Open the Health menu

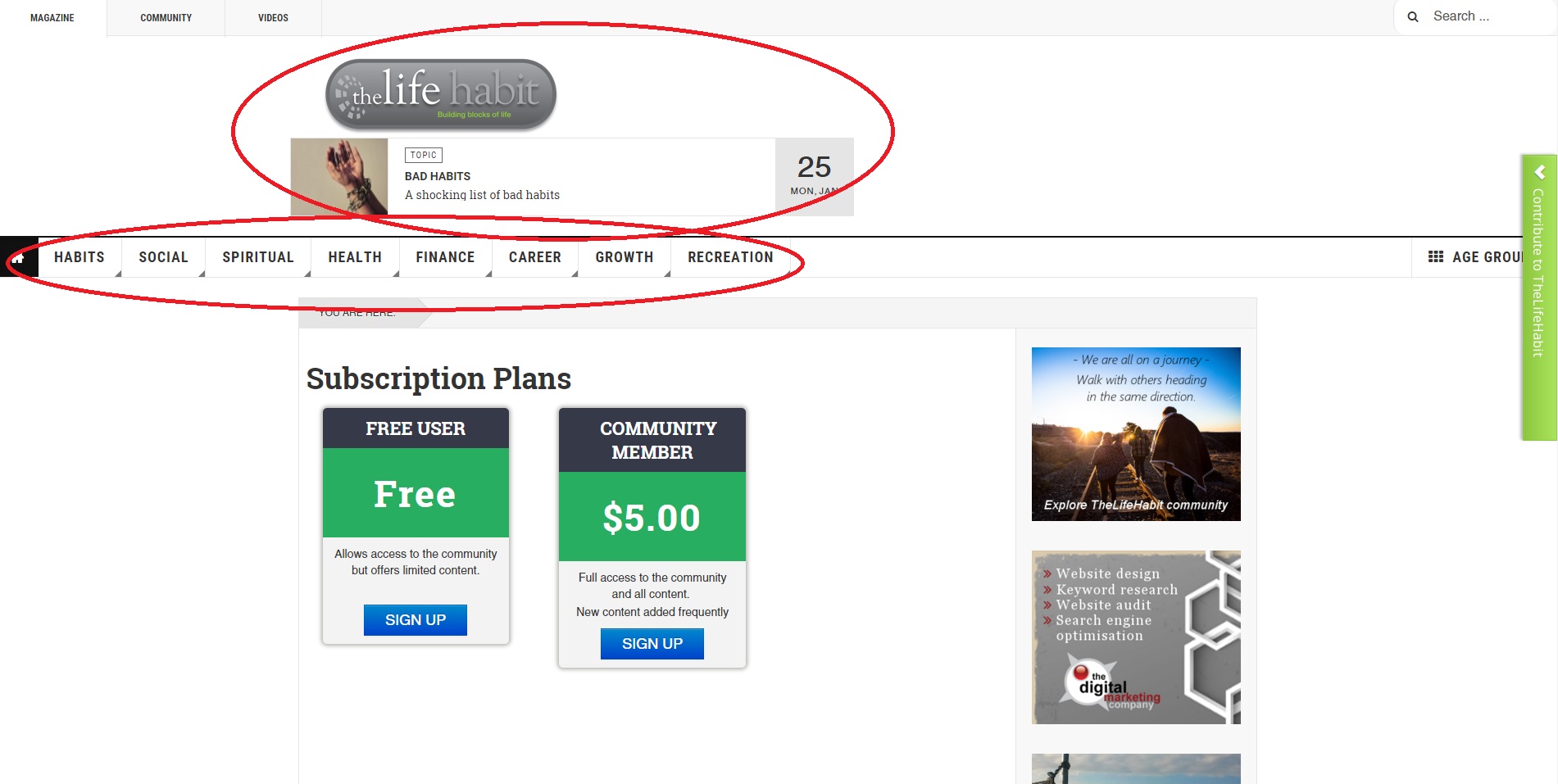355,257
